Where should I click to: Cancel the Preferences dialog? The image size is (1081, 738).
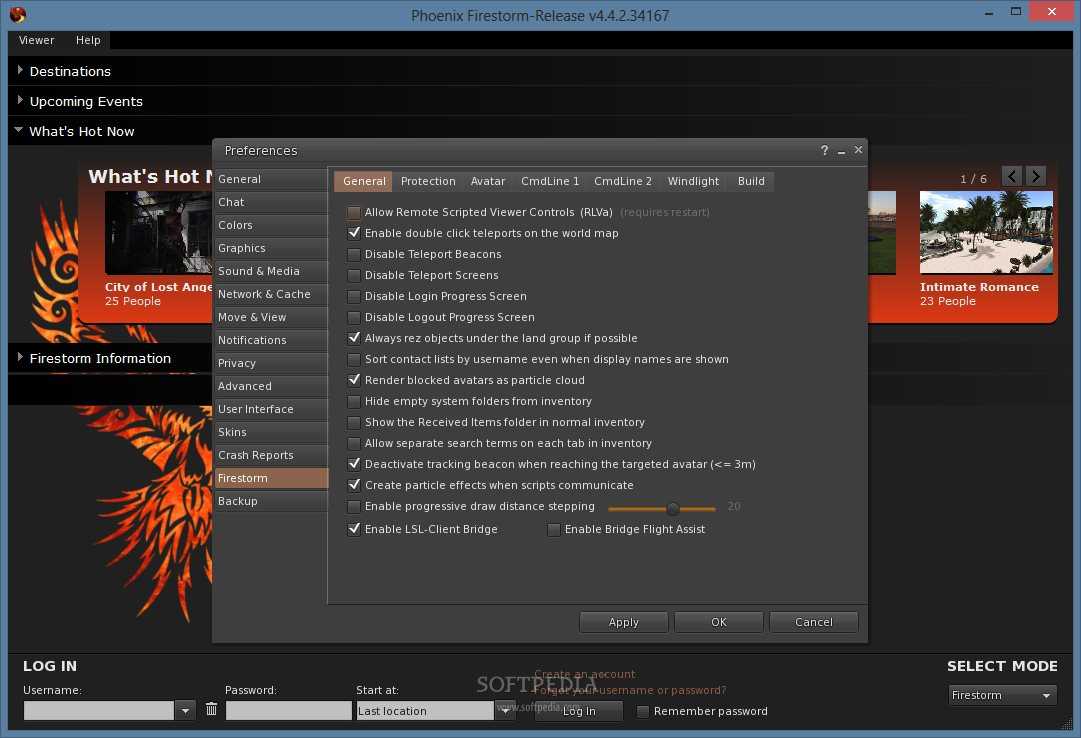click(814, 622)
